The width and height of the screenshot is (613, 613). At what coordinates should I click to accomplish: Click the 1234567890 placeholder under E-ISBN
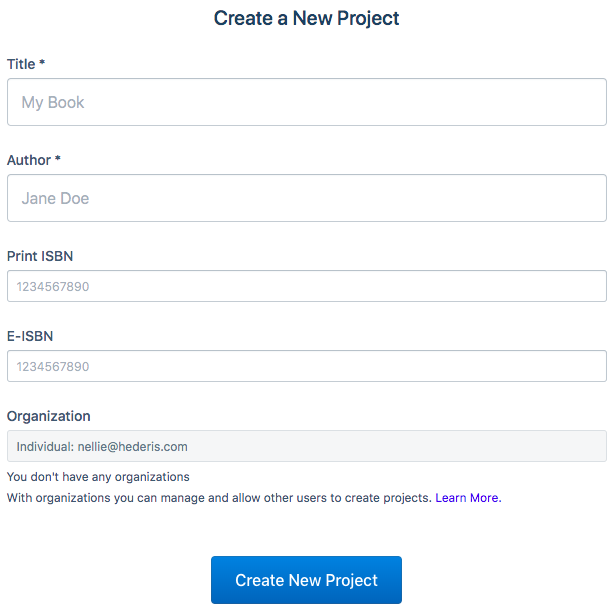tap(53, 367)
